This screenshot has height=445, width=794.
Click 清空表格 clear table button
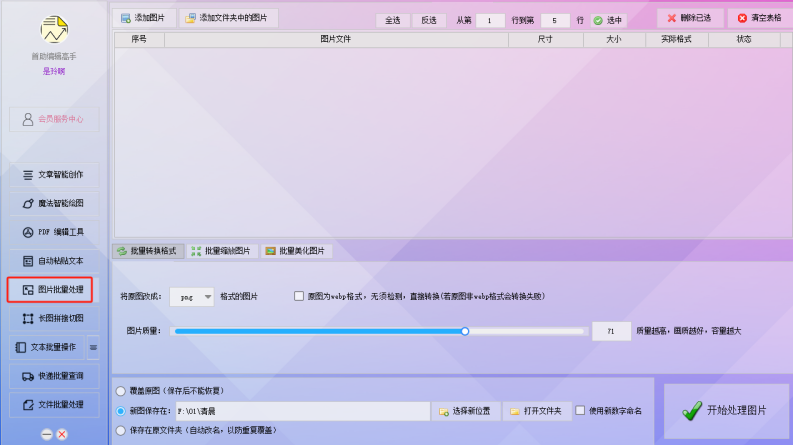coord(760,18)
